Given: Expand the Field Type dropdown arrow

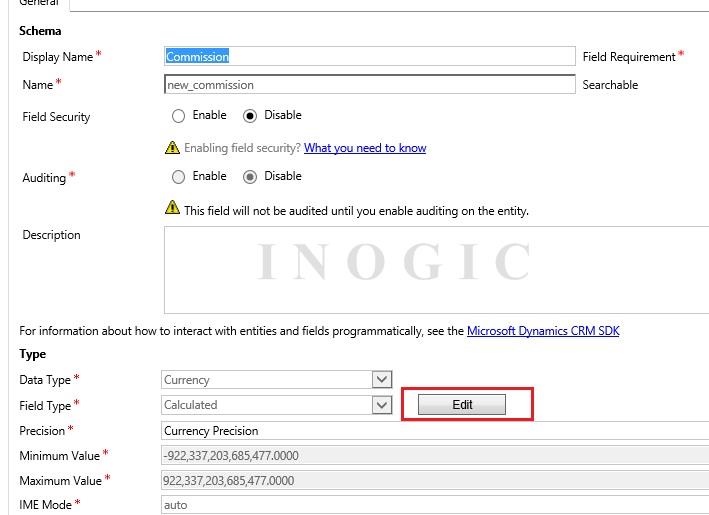Looking at the screenshot, I should tap(381, 405).
